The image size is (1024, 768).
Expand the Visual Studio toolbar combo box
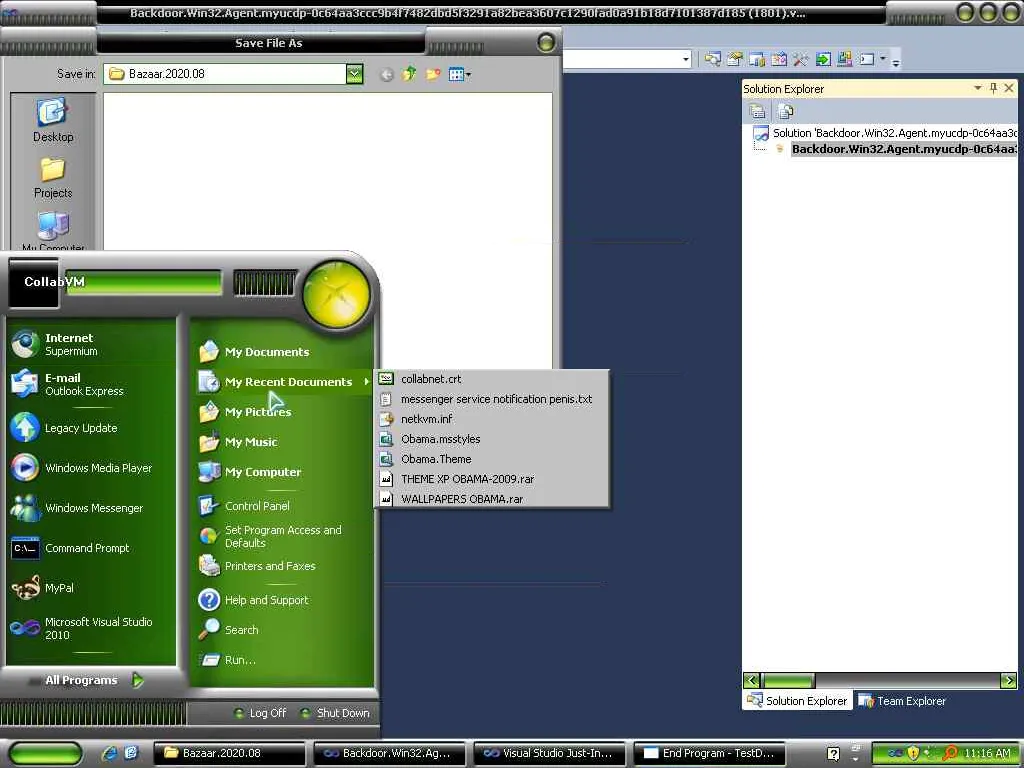pos(686,59)
